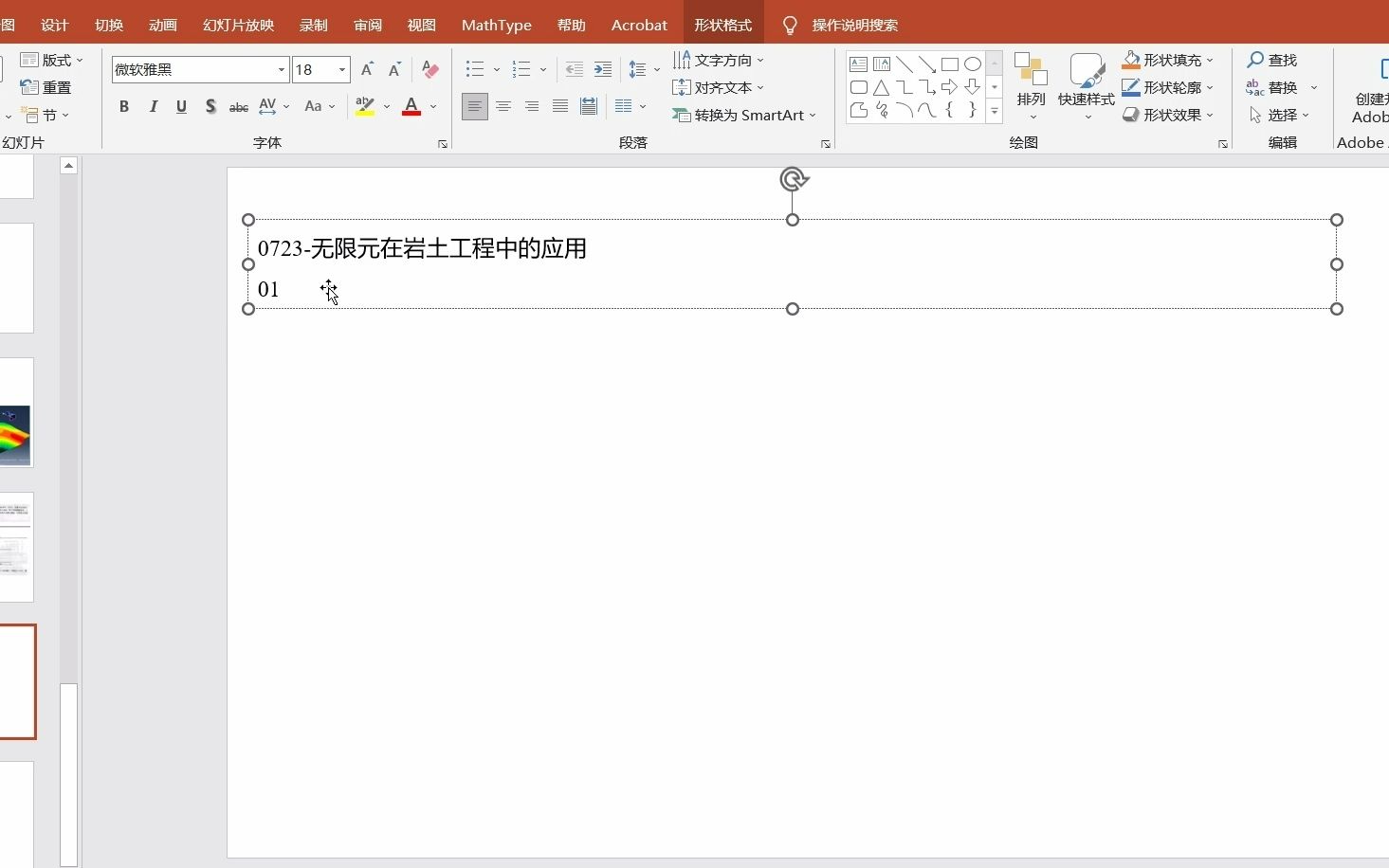Clear all formatting with the eraser icon
This screenshot has height=868, width=1389.
tap(429, 69)
